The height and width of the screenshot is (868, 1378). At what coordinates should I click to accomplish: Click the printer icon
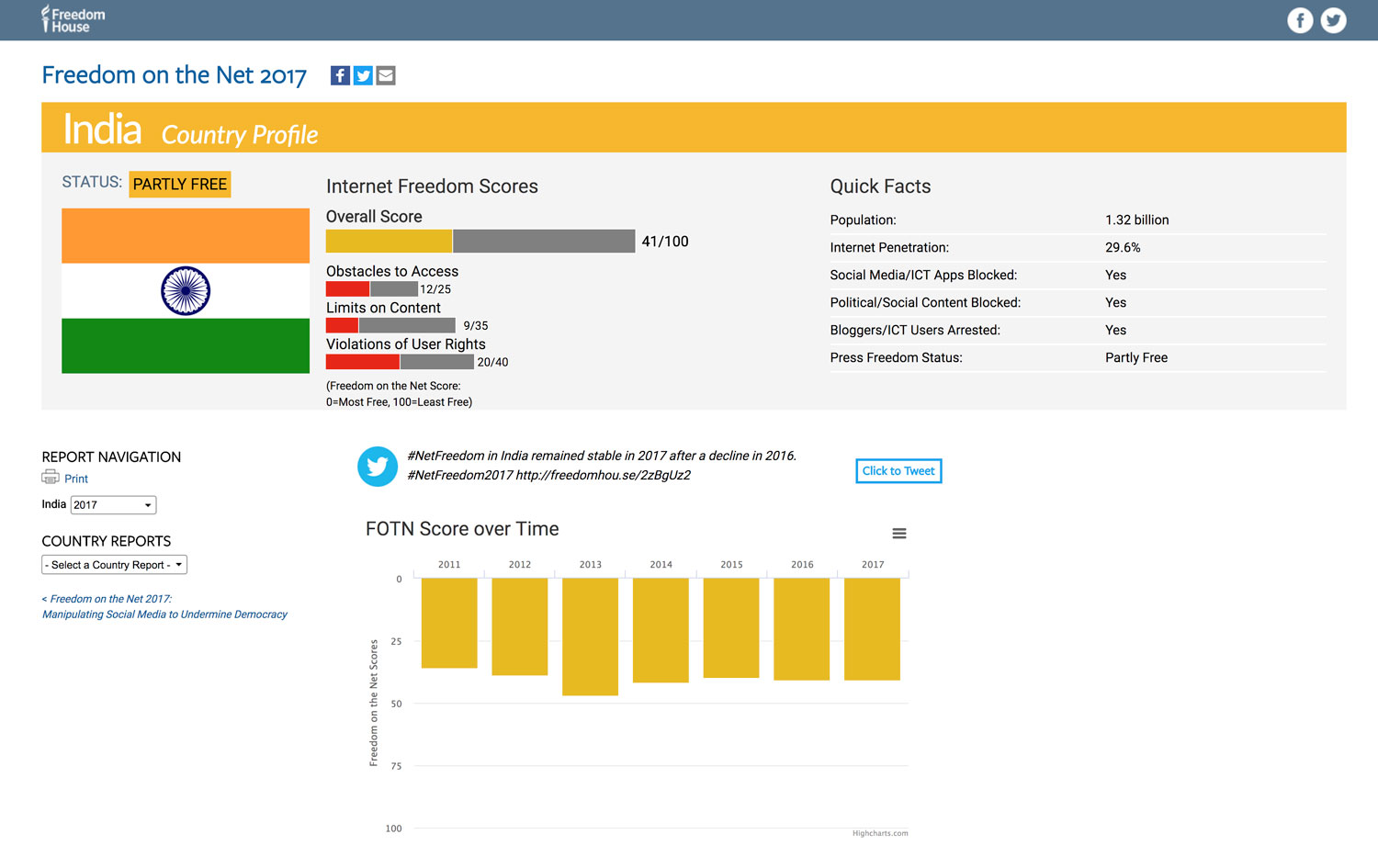pyautogui.click(x=51, y=477)
